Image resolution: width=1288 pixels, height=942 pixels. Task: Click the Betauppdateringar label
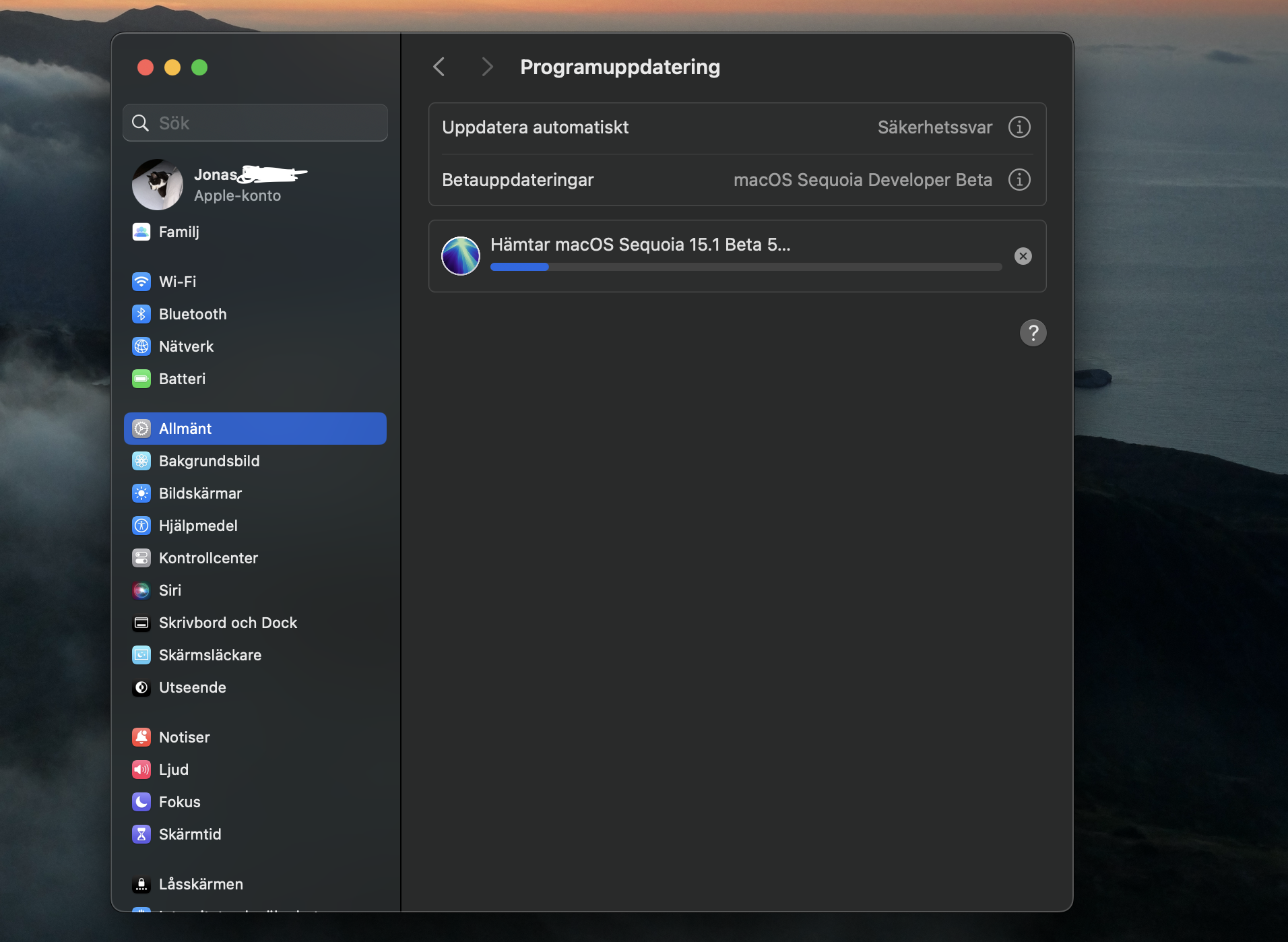click(517, 180)
